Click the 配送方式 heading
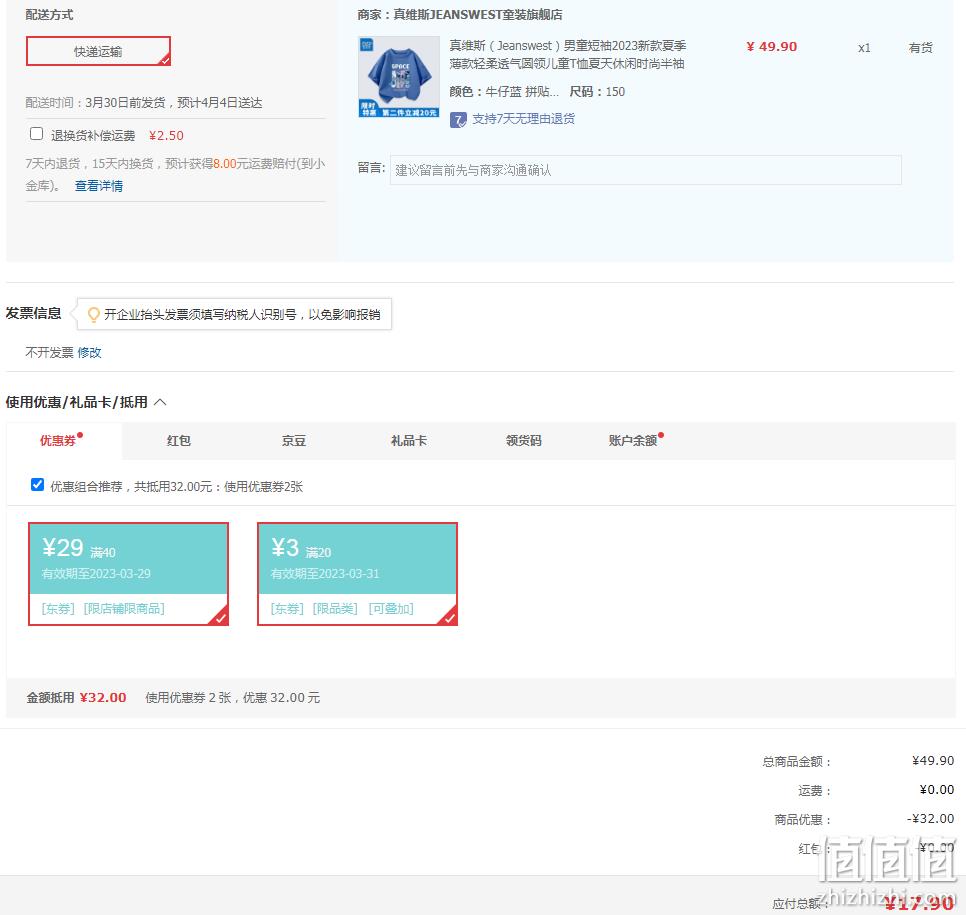This screenshot has height=915, width=966. (49, 14)
